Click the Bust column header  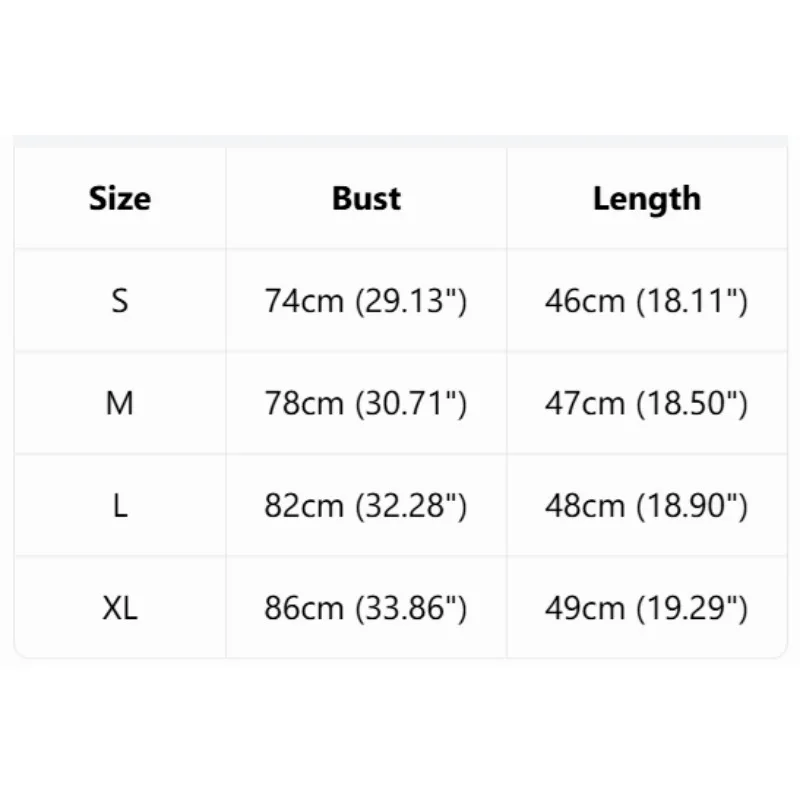[x=366, y=198]
